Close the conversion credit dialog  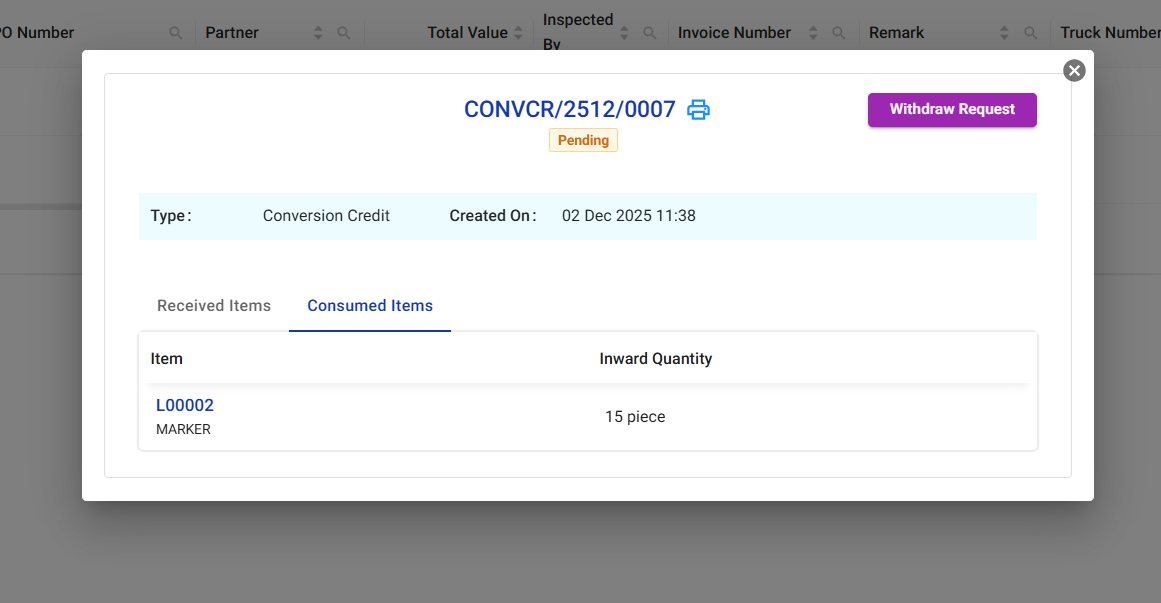tap(1074, 70)
